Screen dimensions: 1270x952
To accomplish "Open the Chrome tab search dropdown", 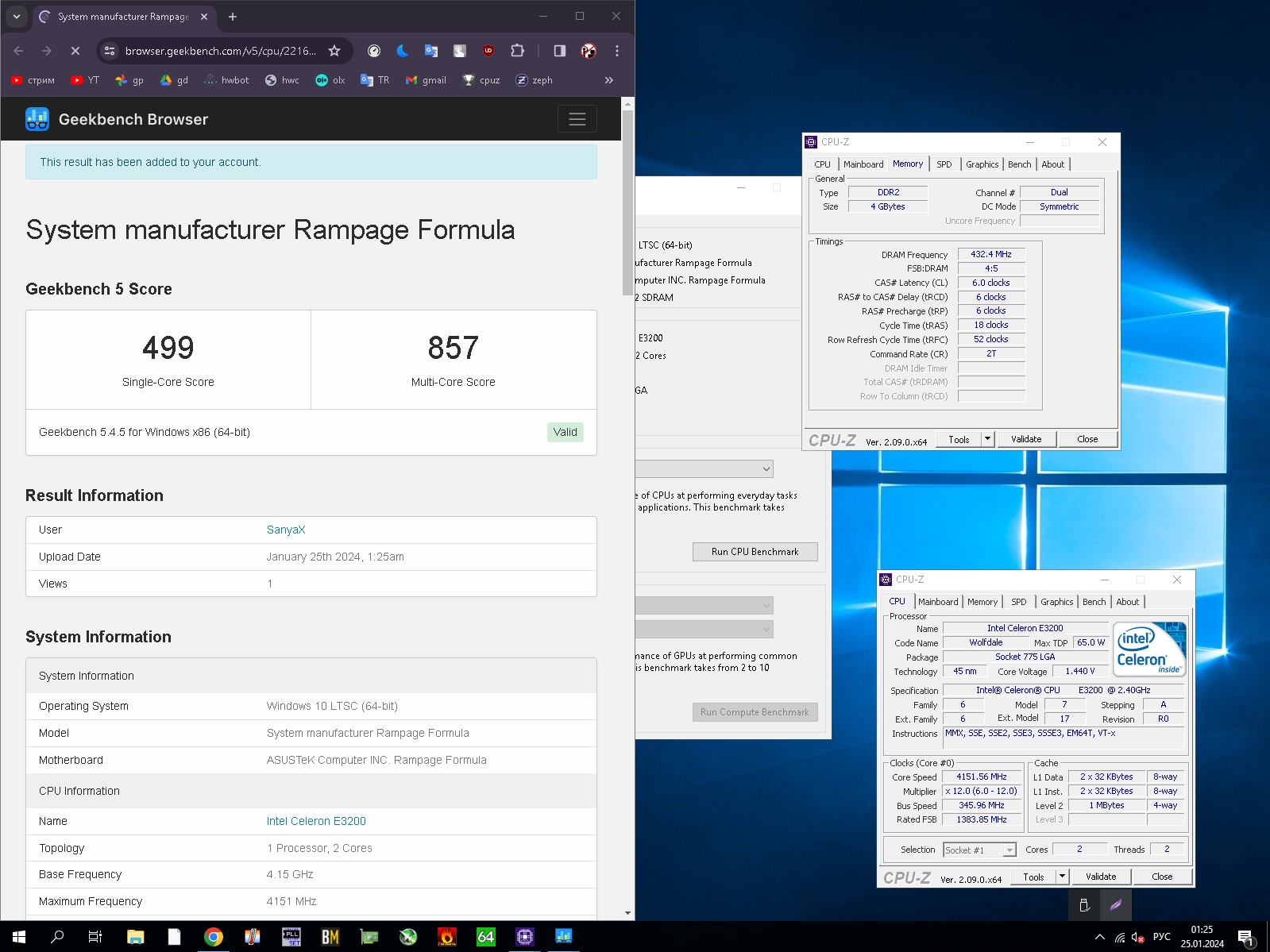I will click(17, 16).
